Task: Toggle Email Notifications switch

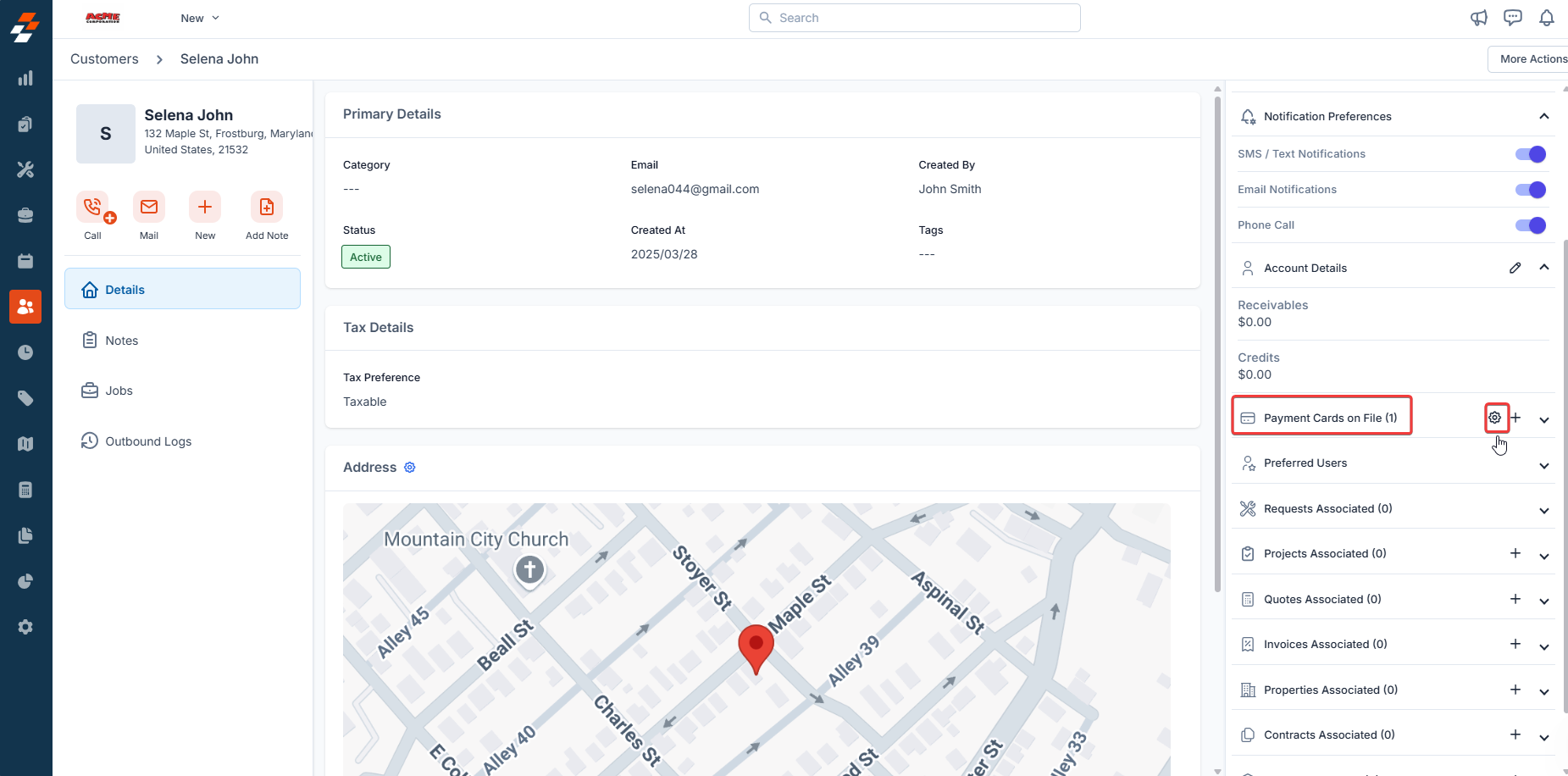Action: point(1531,190)
